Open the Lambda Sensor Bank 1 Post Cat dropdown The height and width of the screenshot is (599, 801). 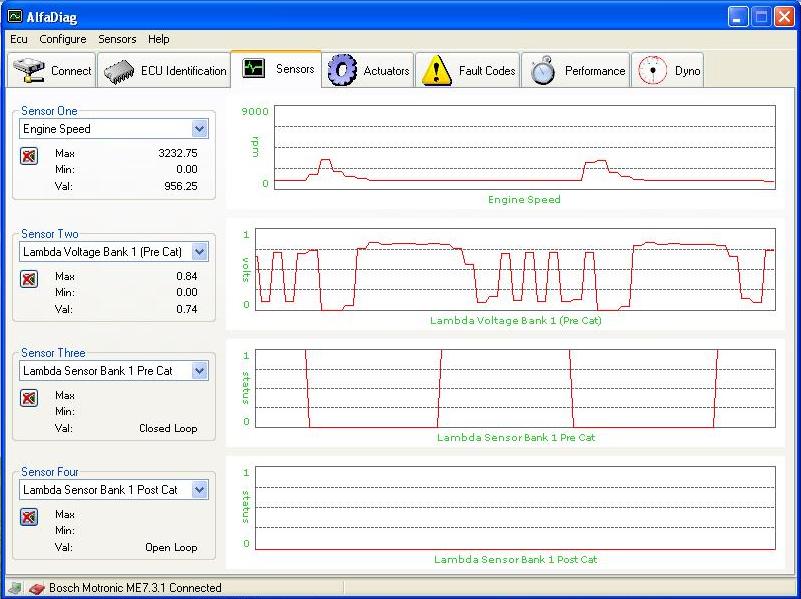(199, 490)
